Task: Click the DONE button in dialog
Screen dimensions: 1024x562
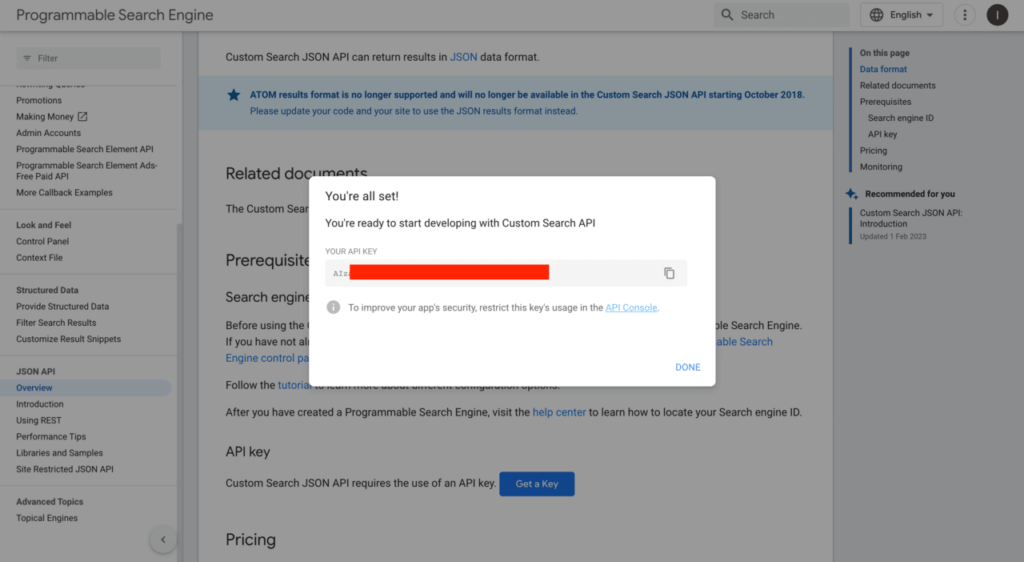Action: click(x=687, y=367)
